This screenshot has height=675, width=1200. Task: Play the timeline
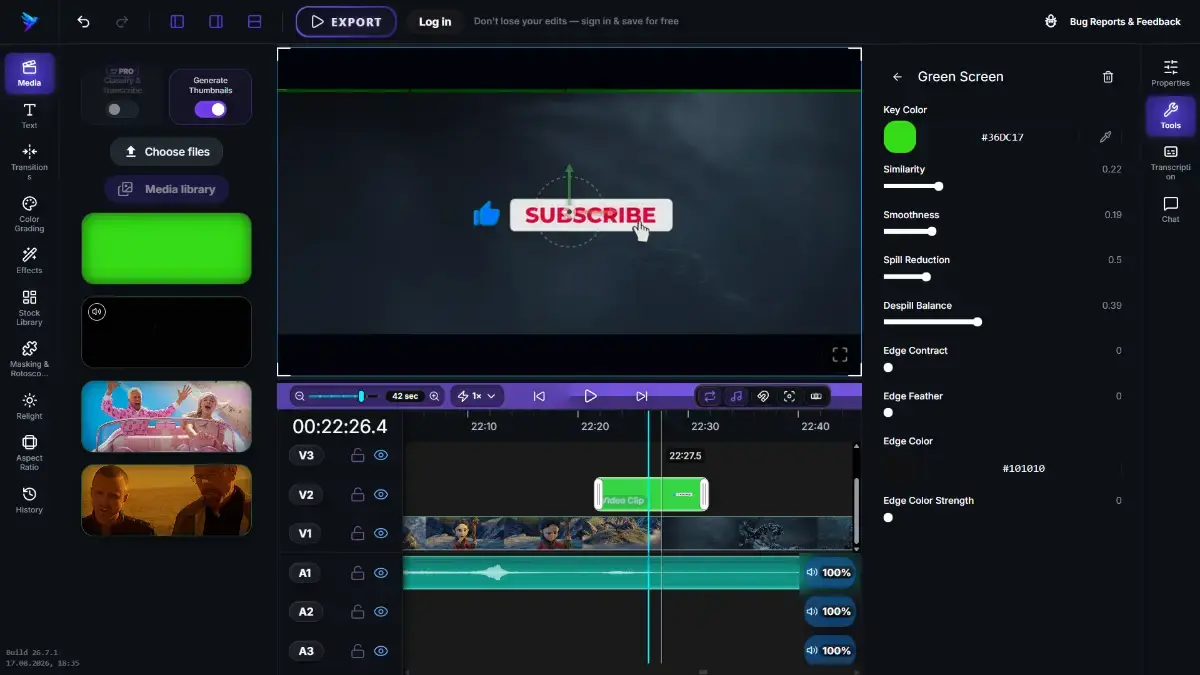click(590, 396)
